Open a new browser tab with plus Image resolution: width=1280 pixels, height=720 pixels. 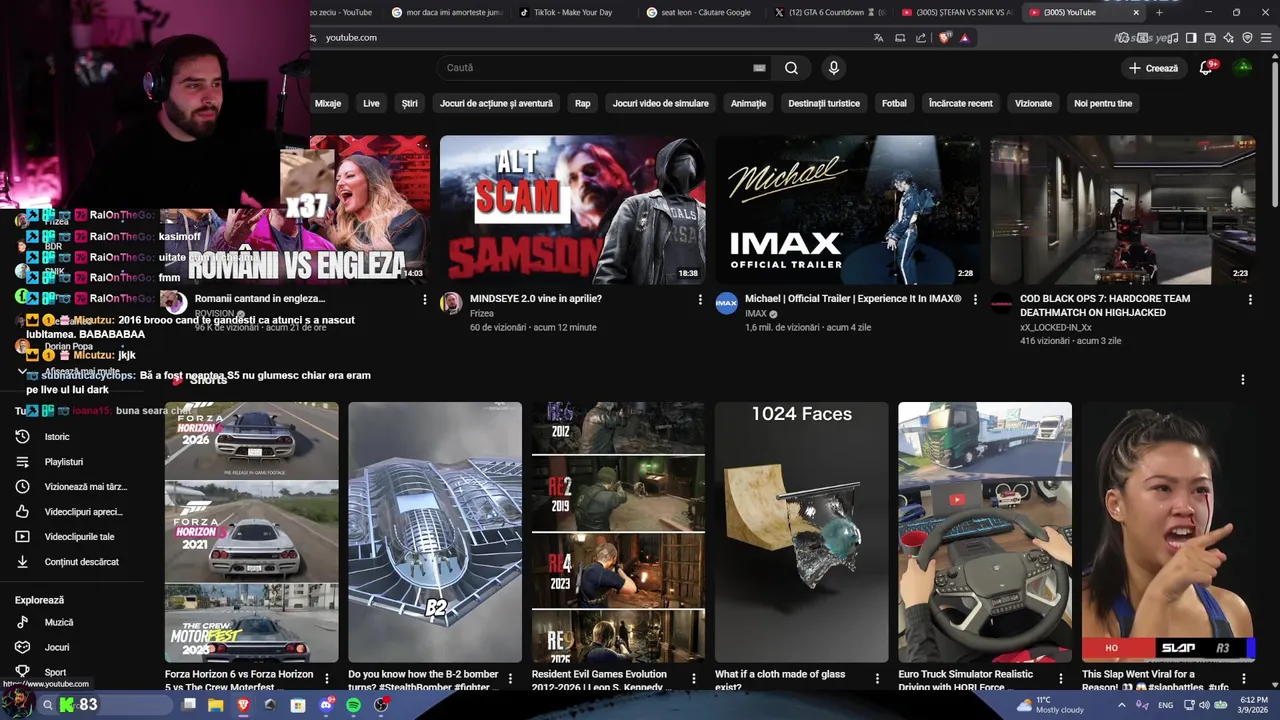[1160, 12]
